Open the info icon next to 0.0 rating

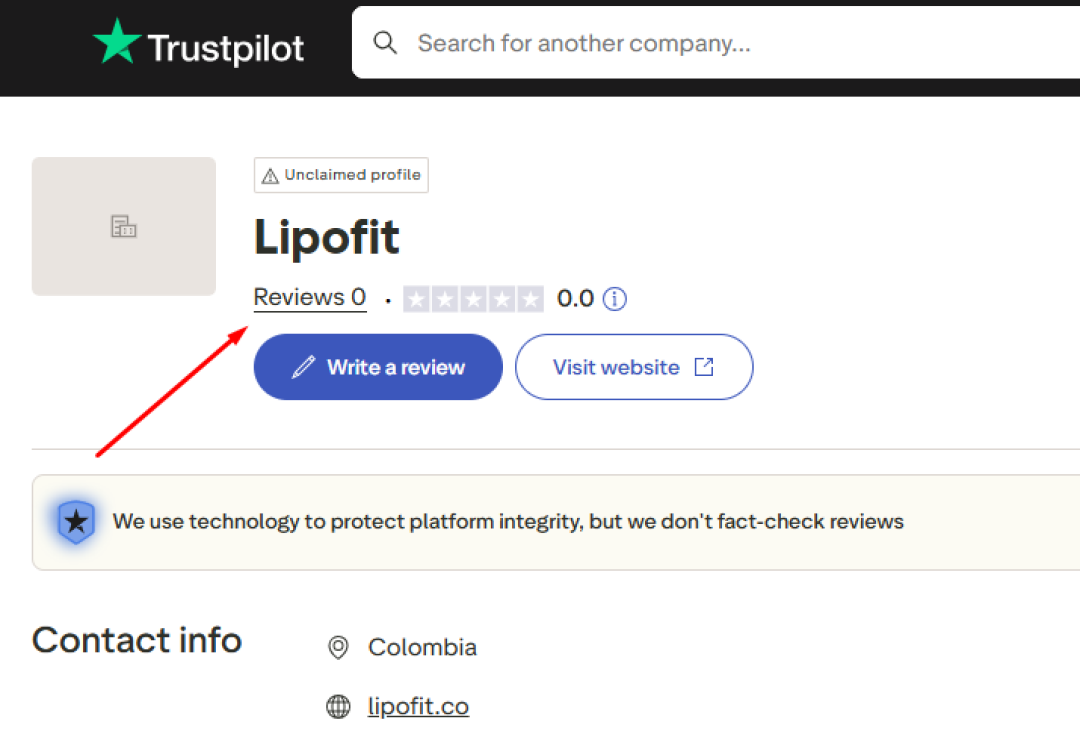click(x=615, y=298)
